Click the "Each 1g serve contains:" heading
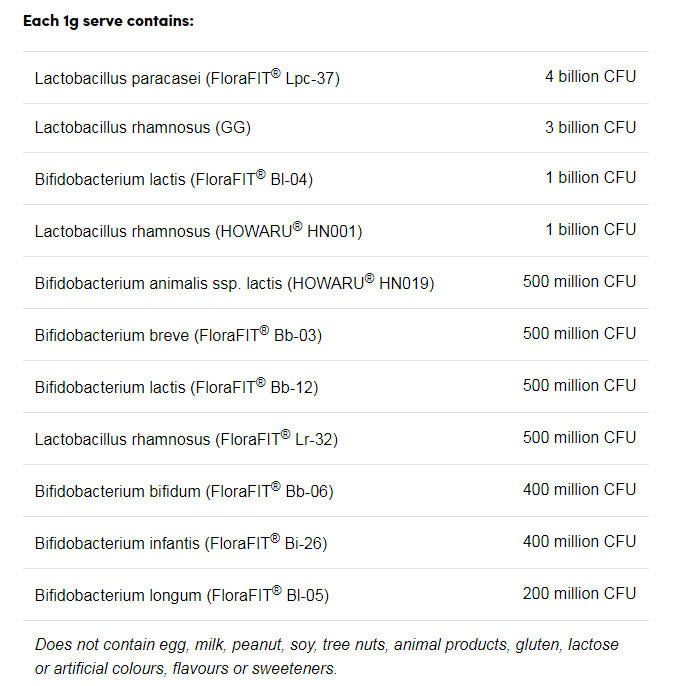676x686 pixels. (x=108, y=20)
